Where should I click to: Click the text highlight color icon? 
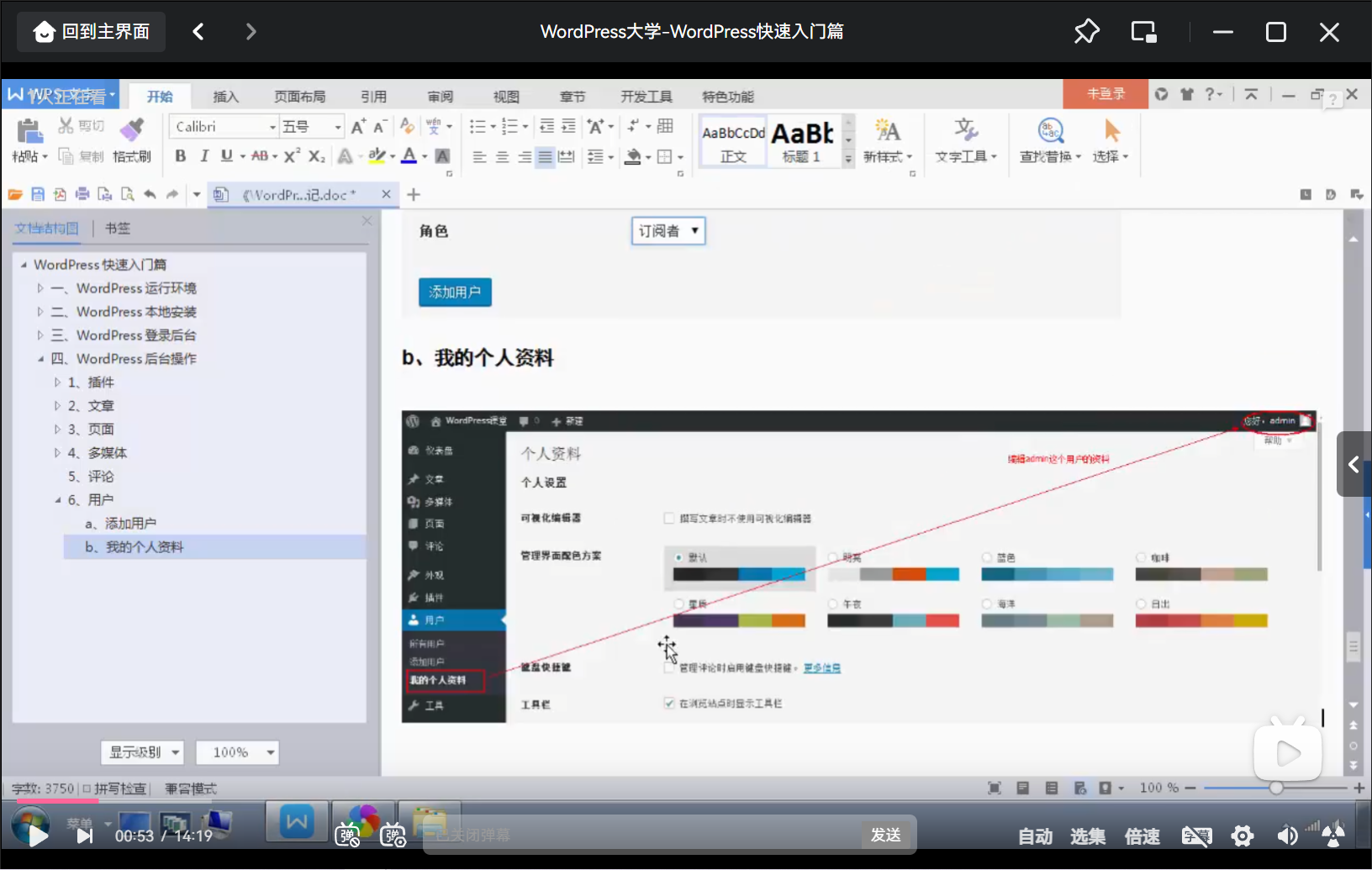click(377, 156)
